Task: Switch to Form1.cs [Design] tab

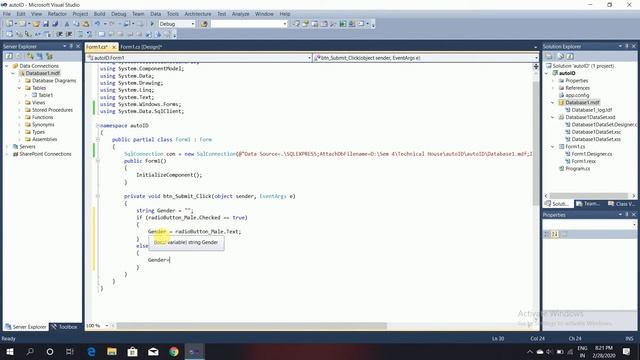Action: point(141,47)
